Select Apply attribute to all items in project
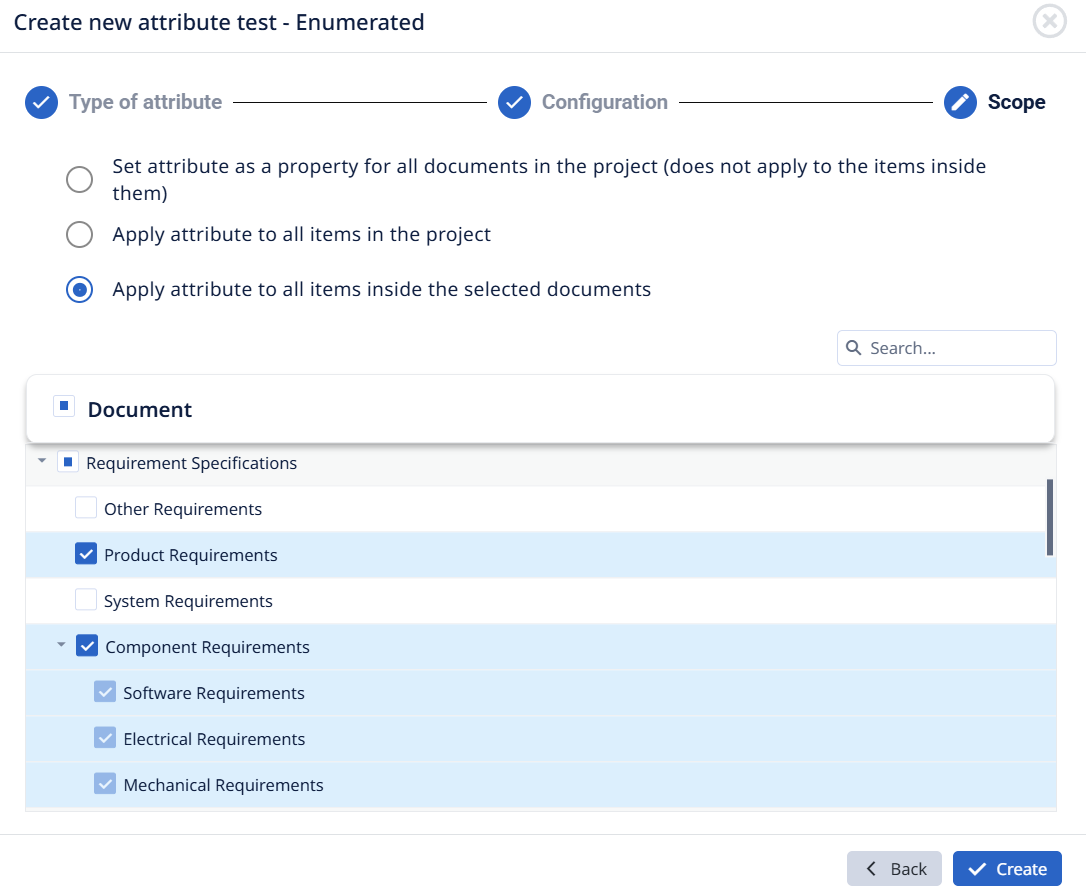 (x=80, y=234)
